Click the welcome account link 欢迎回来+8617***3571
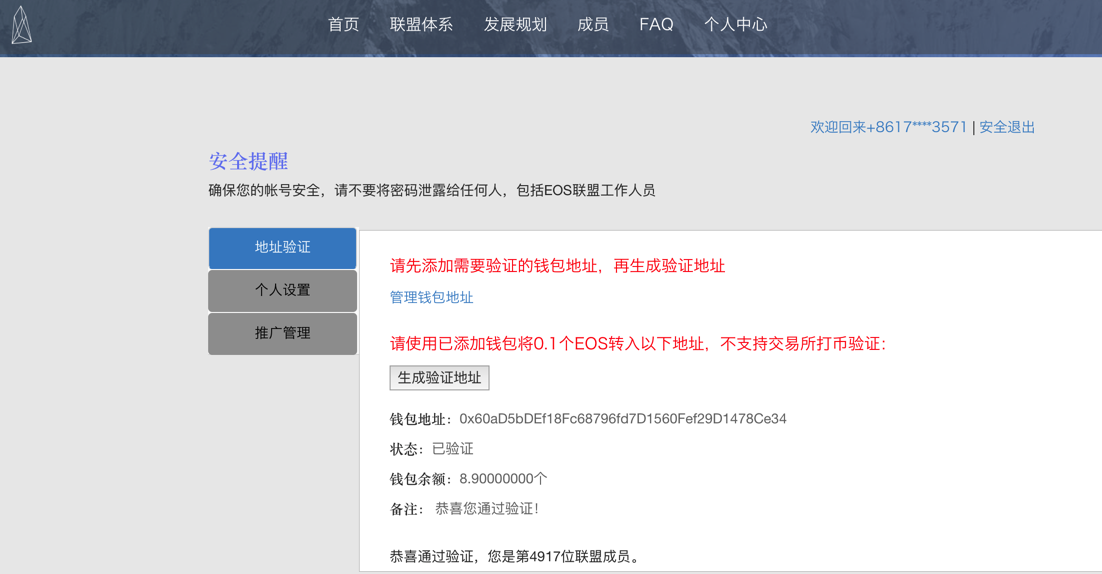This screenshot has height=574, width=1102. tap(888, 127)
